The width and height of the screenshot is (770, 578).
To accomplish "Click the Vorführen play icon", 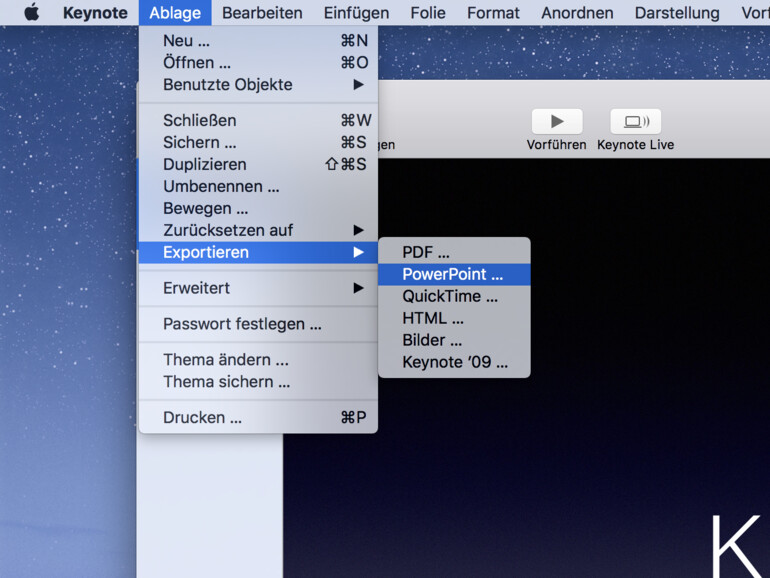I will pos(557,121).
